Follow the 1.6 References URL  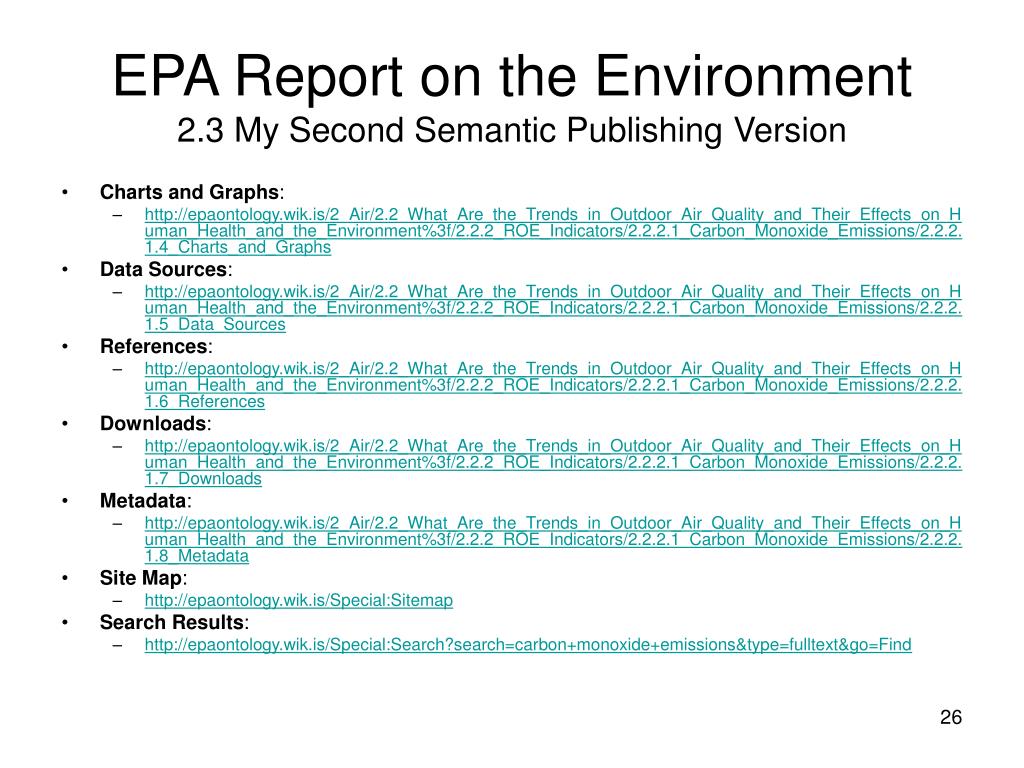tap(553, 385)
